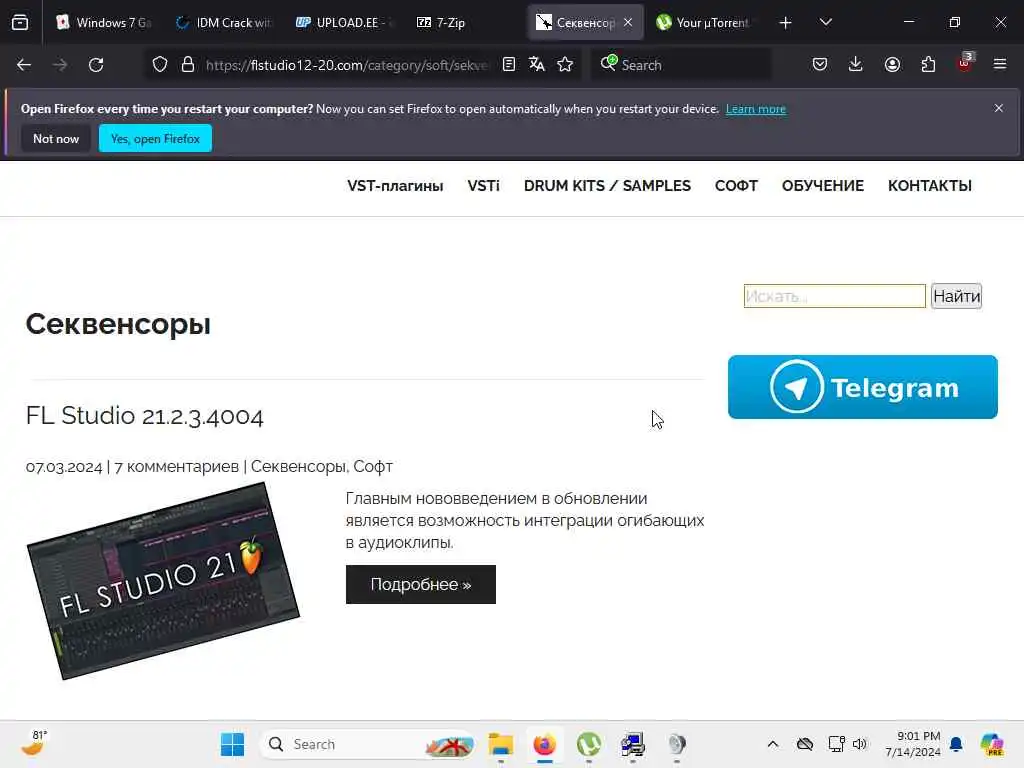Open Firefox application menu
Image resolution: width=1024 pixels, height=768 pixels.
coord(1000,65)
